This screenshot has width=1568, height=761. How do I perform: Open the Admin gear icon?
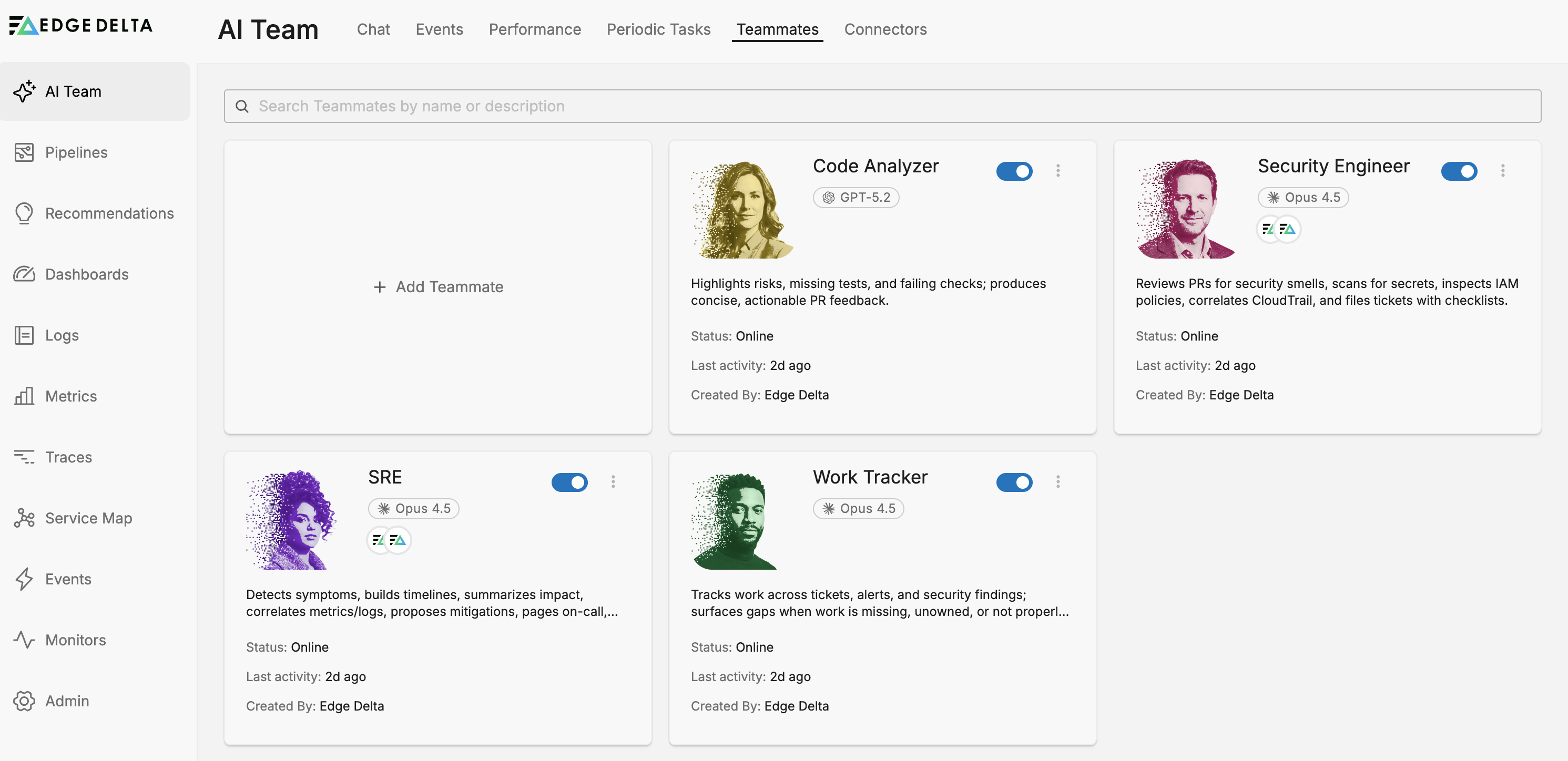coord(24,701)
